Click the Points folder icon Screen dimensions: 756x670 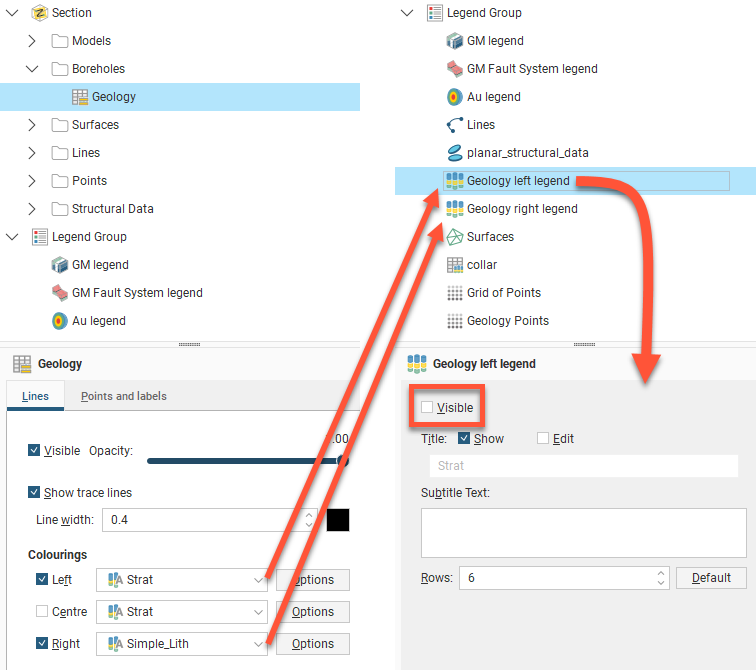60,181
